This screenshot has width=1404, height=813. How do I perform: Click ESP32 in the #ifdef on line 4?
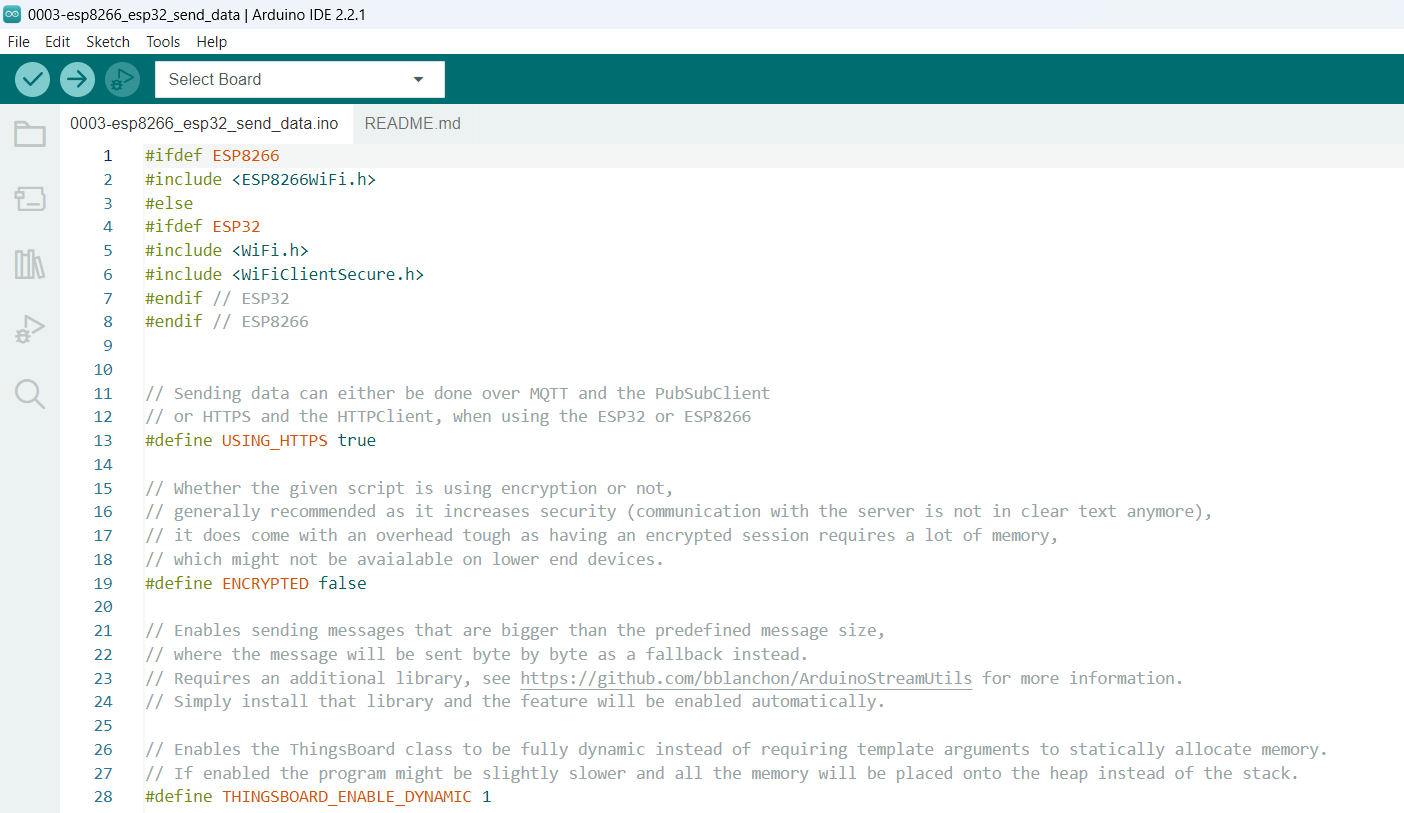point(236,226)
